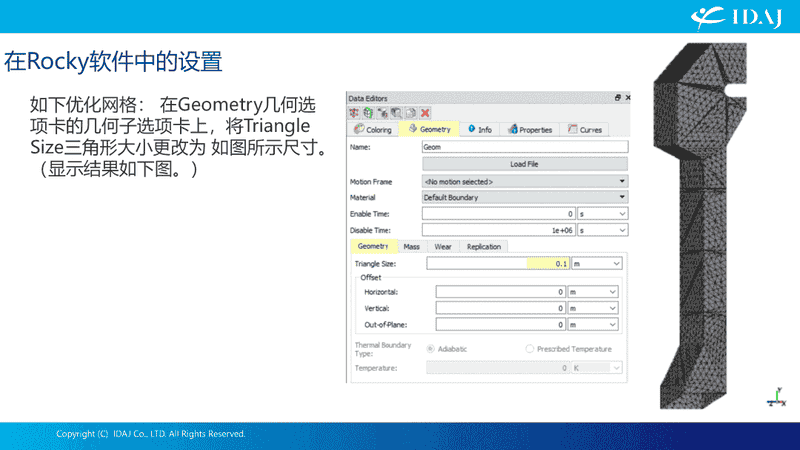The width and height of the screenshot is (800, 450).
Task: Click the green-outlined cube toolbar icon
Action: tap(368, 113)
